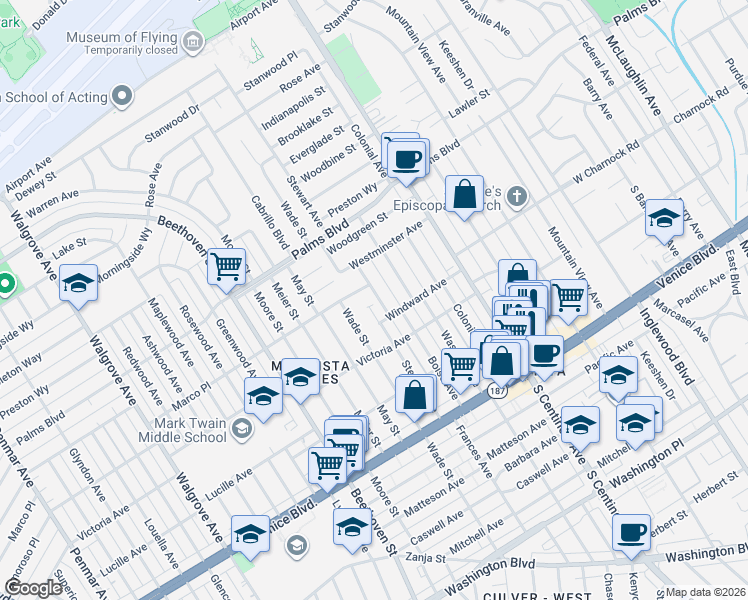Select the Lawler St street label
The width and height of the screenshot is (748, 600).
(469, 103)
